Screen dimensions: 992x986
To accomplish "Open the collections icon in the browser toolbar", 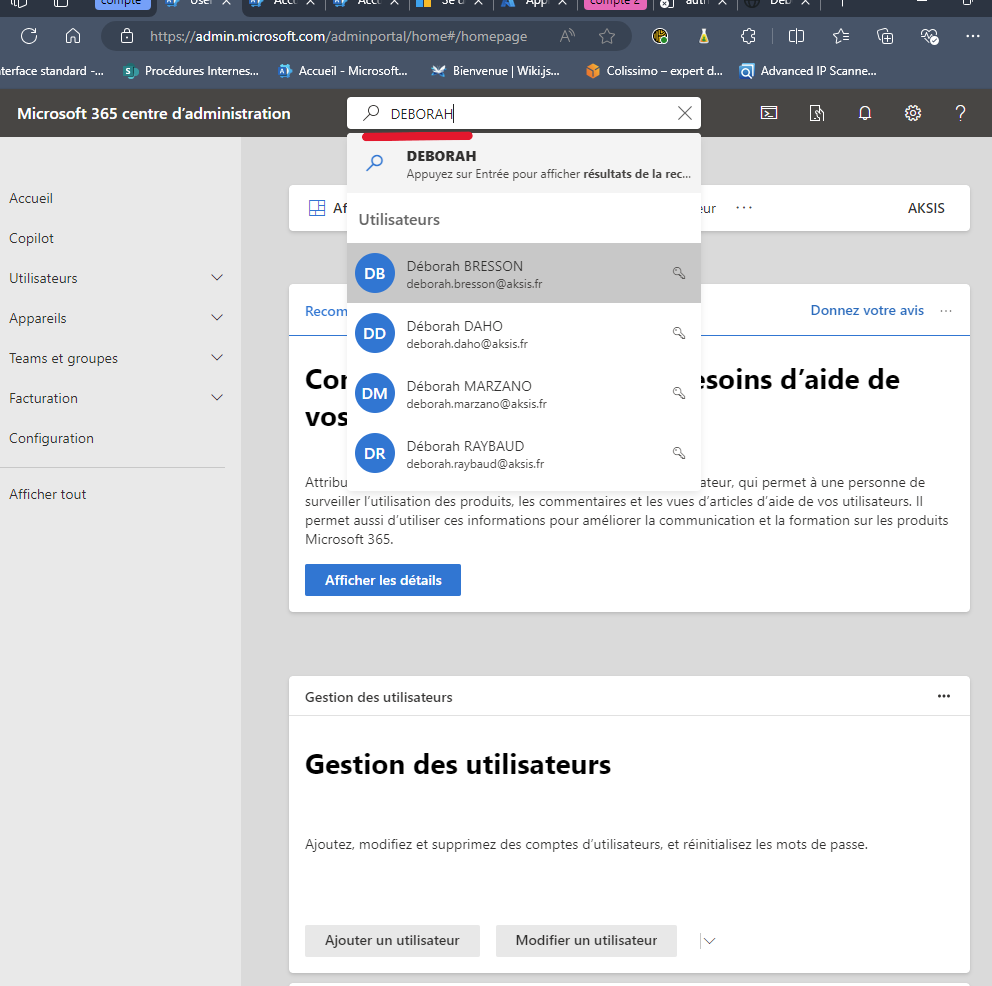I will (x=885, y=36).
